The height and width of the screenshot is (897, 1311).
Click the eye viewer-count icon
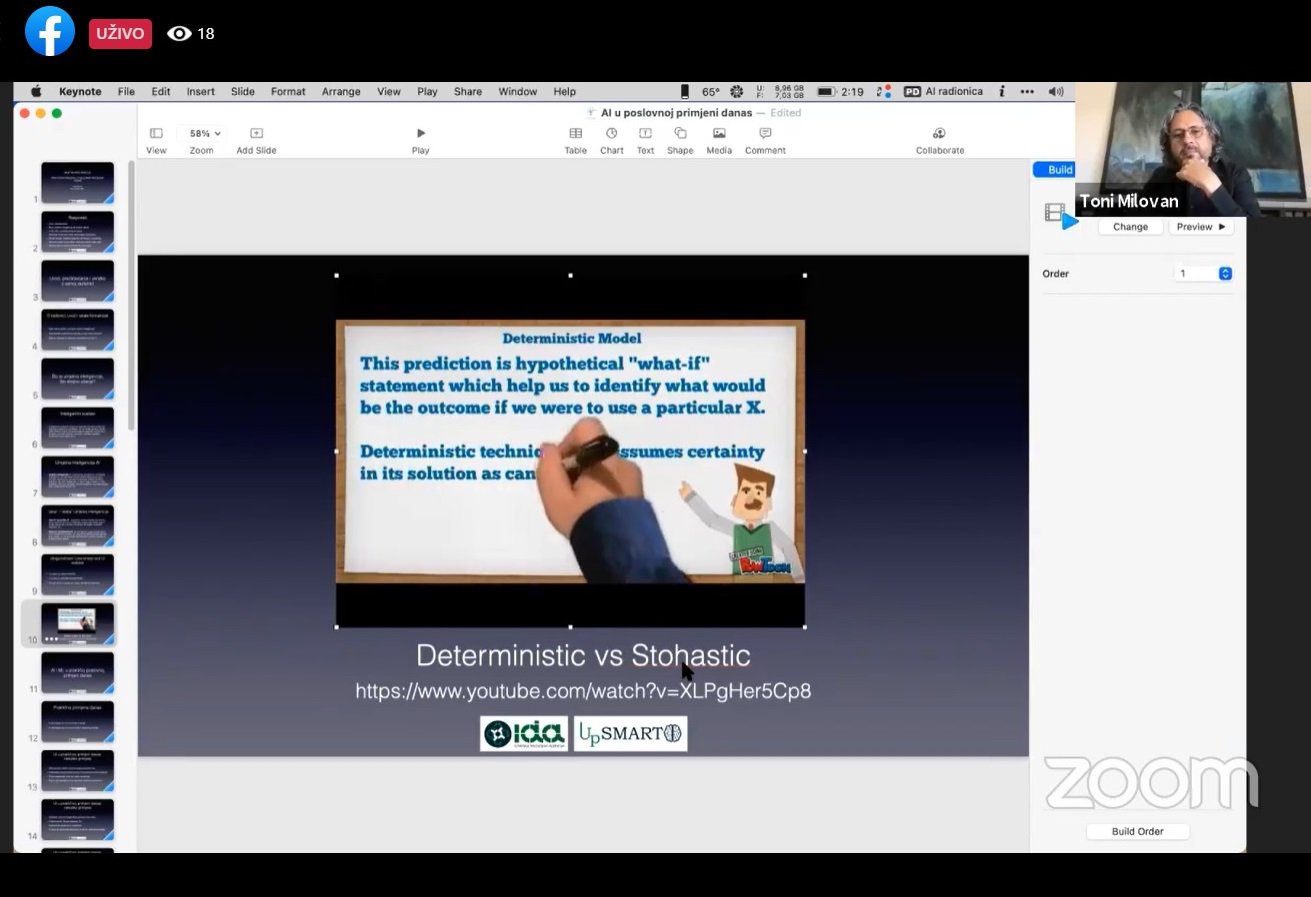pos(179,34)
